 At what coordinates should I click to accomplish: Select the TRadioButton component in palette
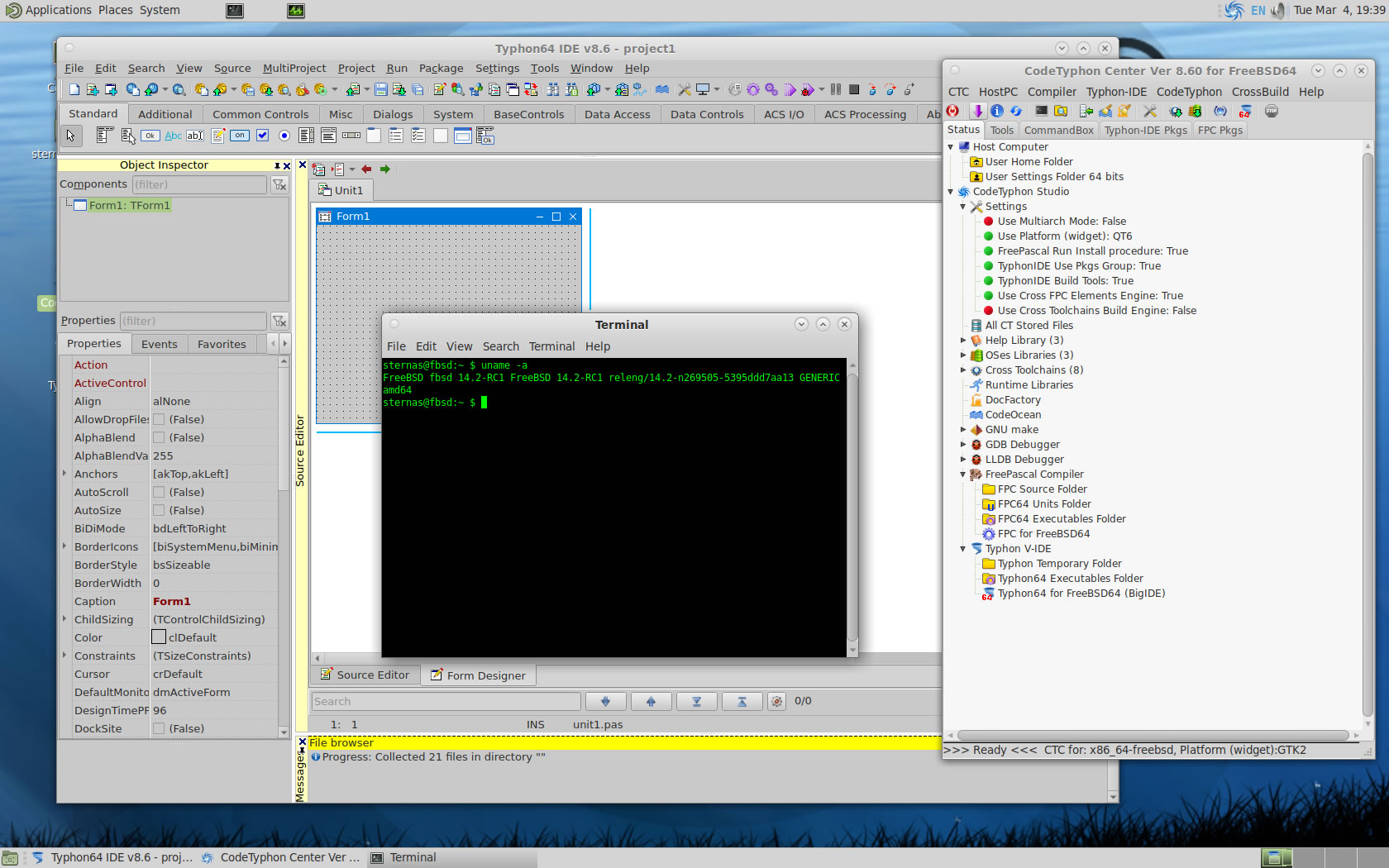(284, 136)
